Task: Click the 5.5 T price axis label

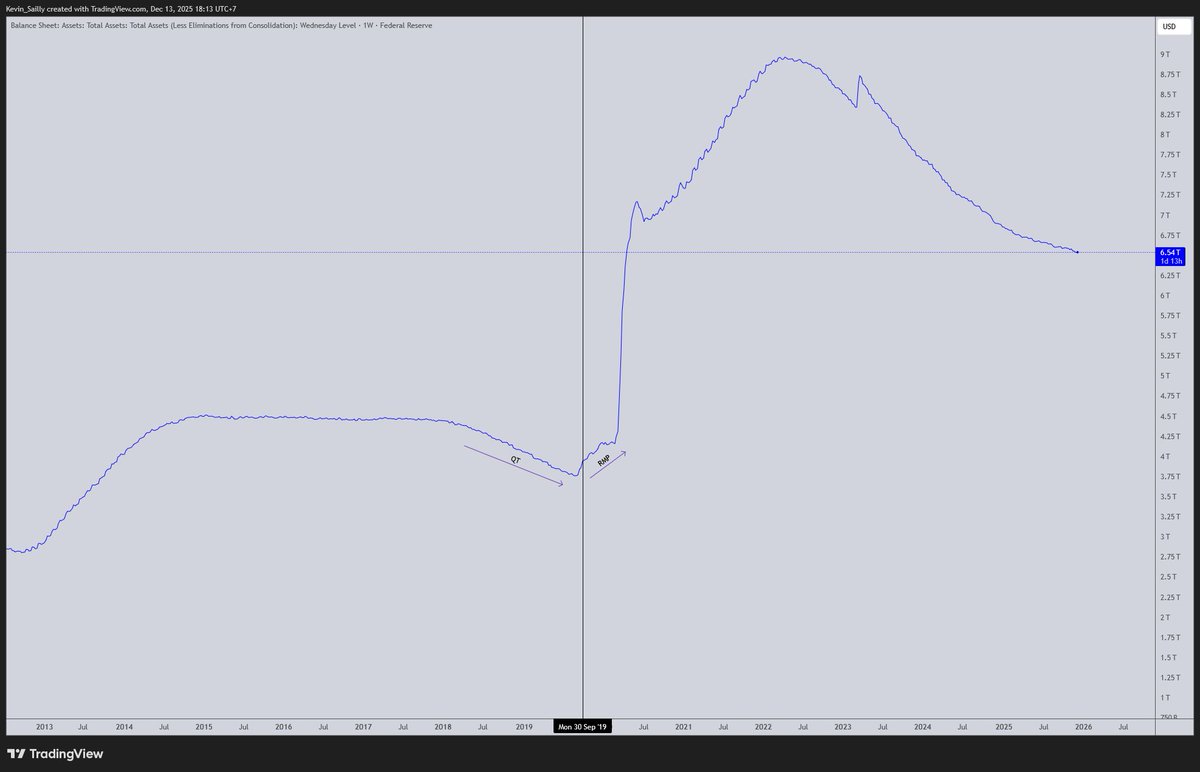Action: click(x=1167, y=336)
